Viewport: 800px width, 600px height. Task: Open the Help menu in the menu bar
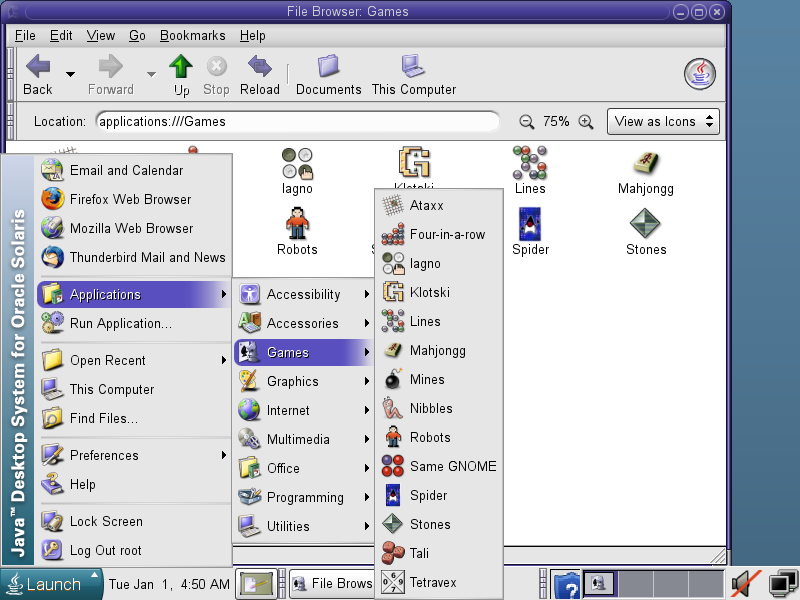[253, 36]
